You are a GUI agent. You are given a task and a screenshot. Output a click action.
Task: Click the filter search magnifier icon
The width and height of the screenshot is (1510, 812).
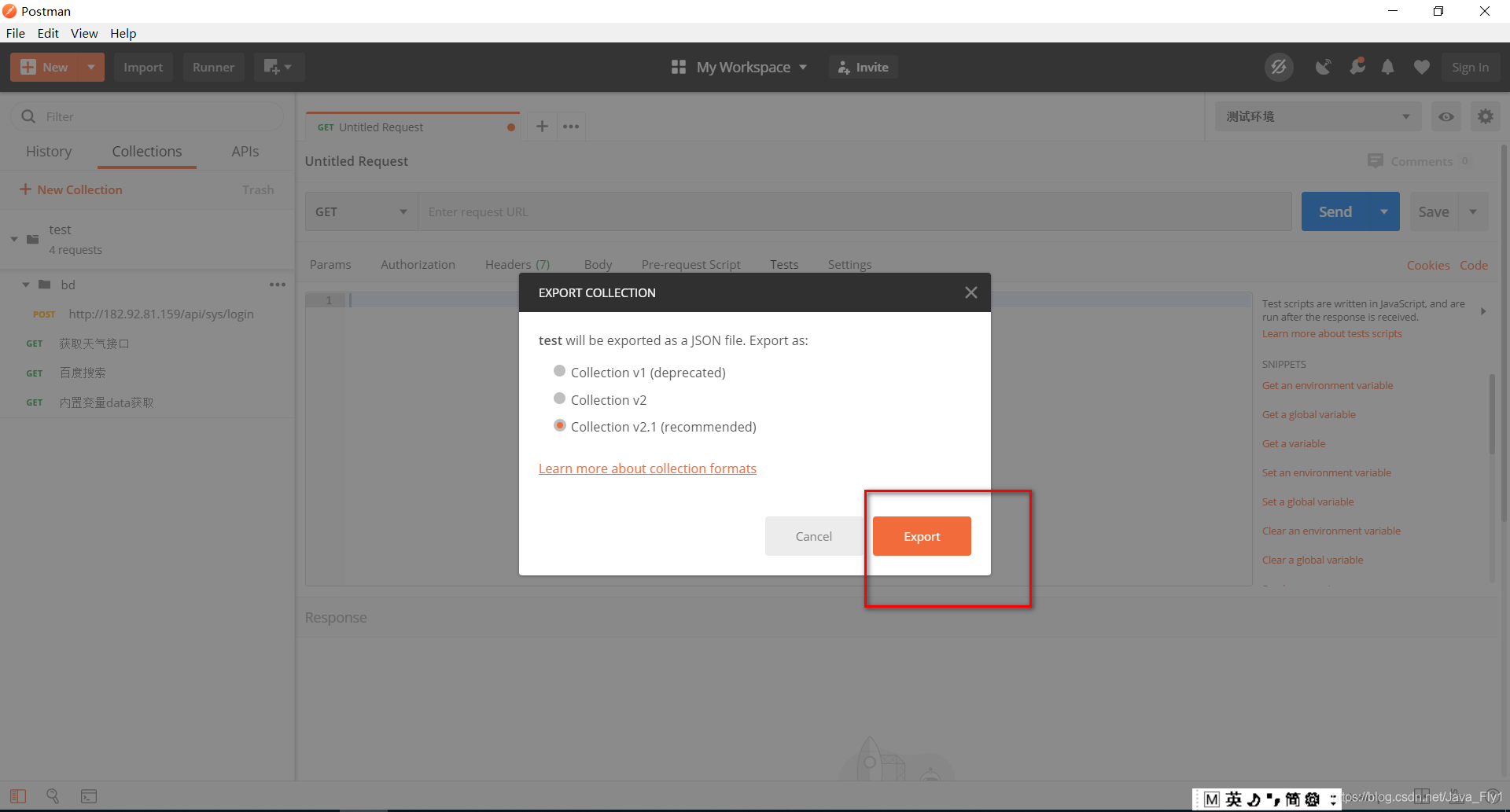28,116
